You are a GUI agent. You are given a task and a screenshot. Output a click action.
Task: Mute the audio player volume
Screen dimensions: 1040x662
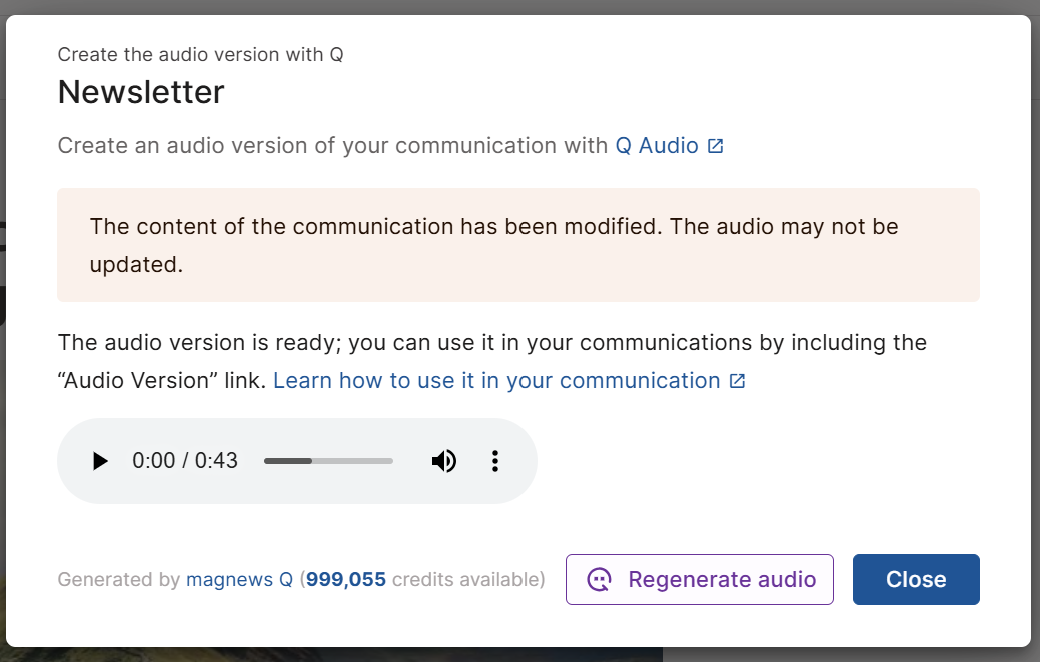pos(444,461)
